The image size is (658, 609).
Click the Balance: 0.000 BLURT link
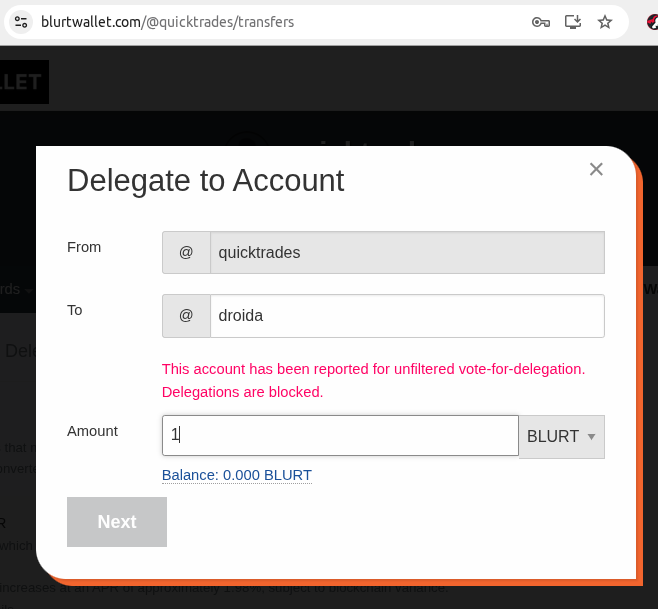[x=237, y=475]
